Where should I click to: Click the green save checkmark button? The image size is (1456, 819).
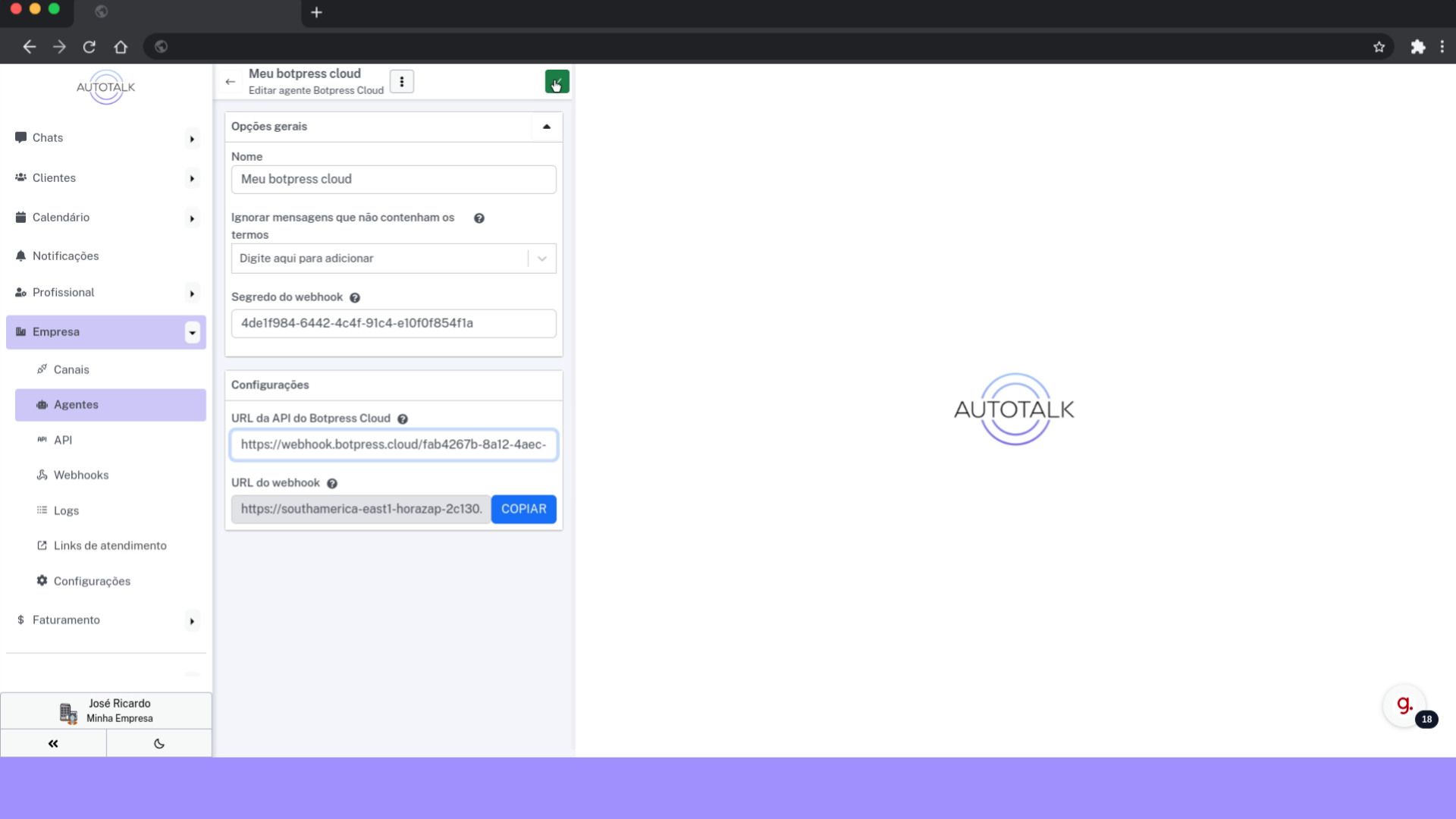pos(557,82)
